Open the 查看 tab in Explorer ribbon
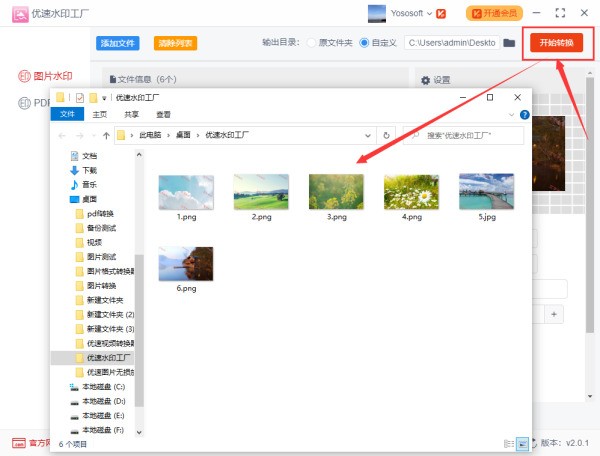The height and width of the screenshot is (456, 600). (x=162, y=115)
